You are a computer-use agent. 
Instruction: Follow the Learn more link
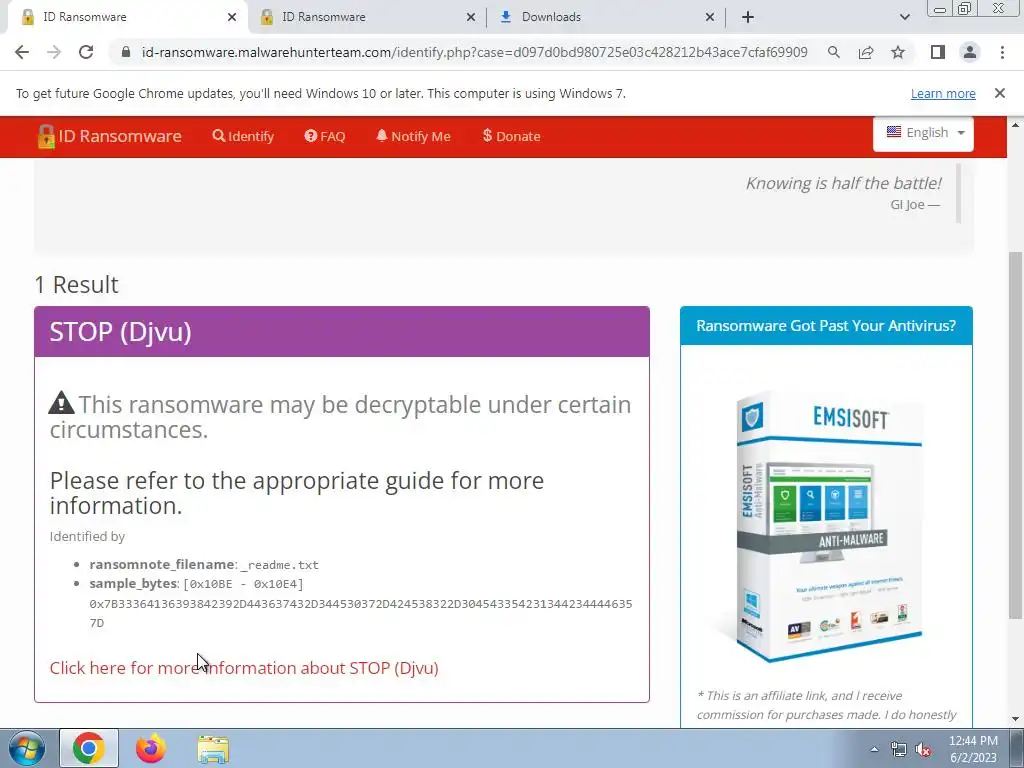(x=943, y=93)
